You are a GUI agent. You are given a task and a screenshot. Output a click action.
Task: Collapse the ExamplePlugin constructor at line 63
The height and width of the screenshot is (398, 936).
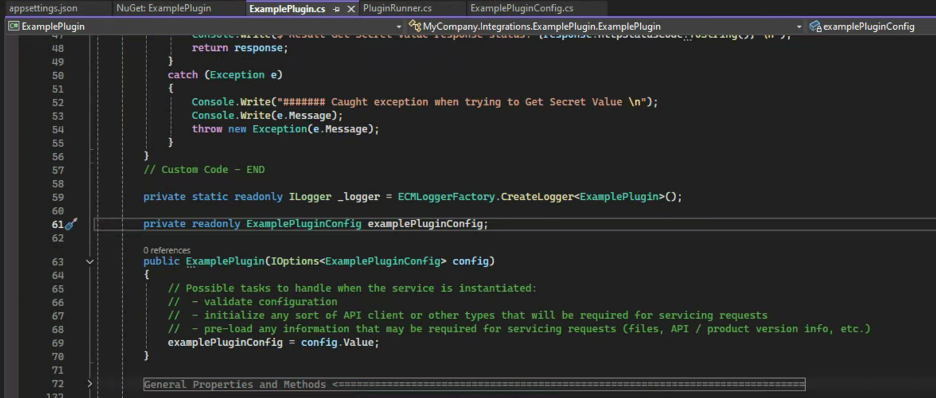click(x=90, y=261)
